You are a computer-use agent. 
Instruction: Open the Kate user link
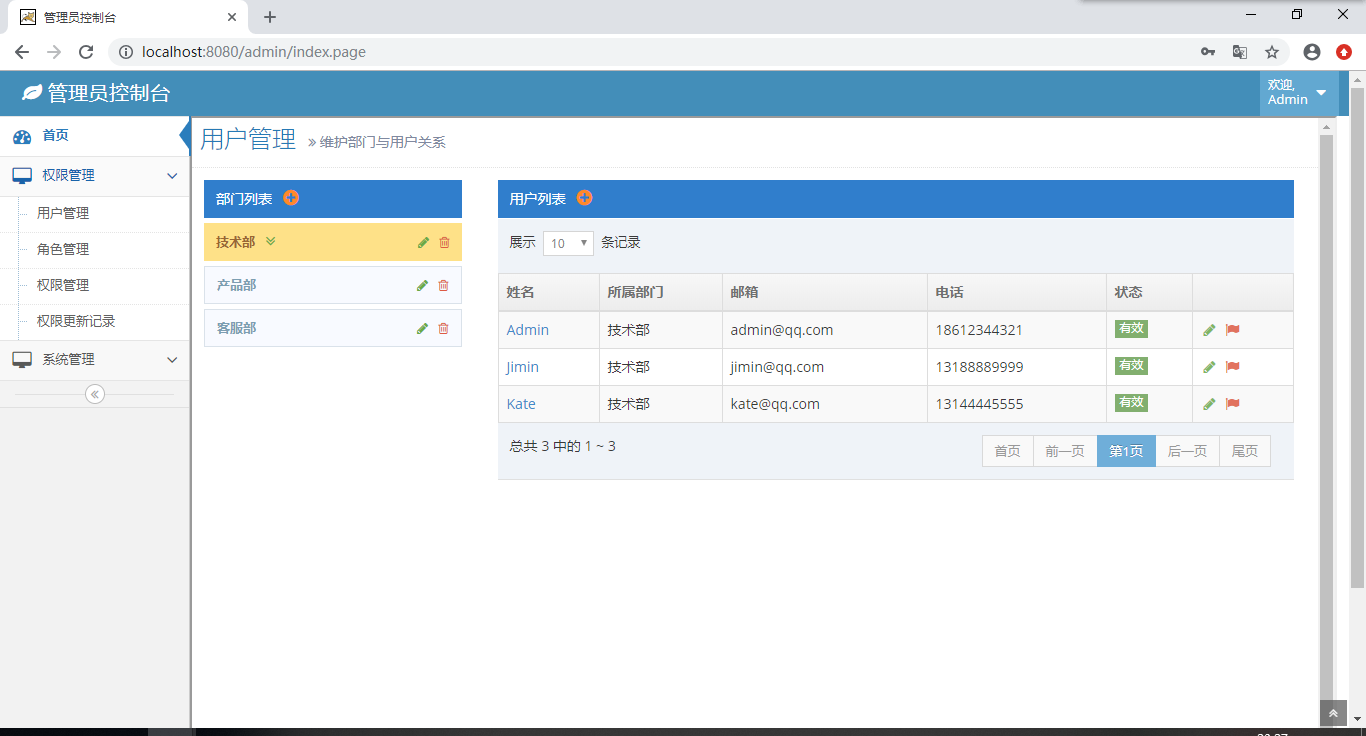(521, 404)
